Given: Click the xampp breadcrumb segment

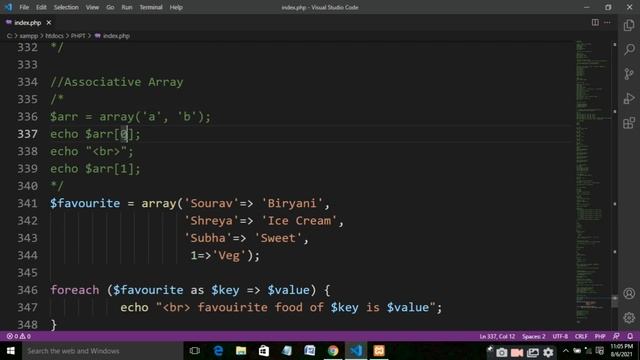Looking at the screenshot, I should [x=29, y=36].
